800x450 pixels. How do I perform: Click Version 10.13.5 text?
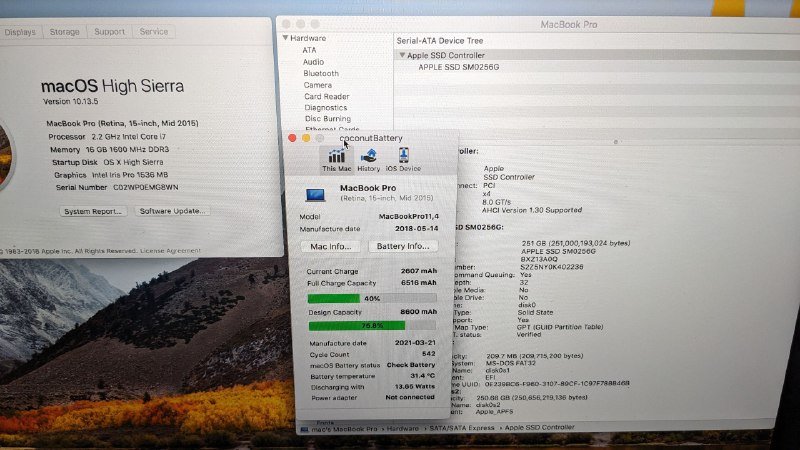point(70,102)
